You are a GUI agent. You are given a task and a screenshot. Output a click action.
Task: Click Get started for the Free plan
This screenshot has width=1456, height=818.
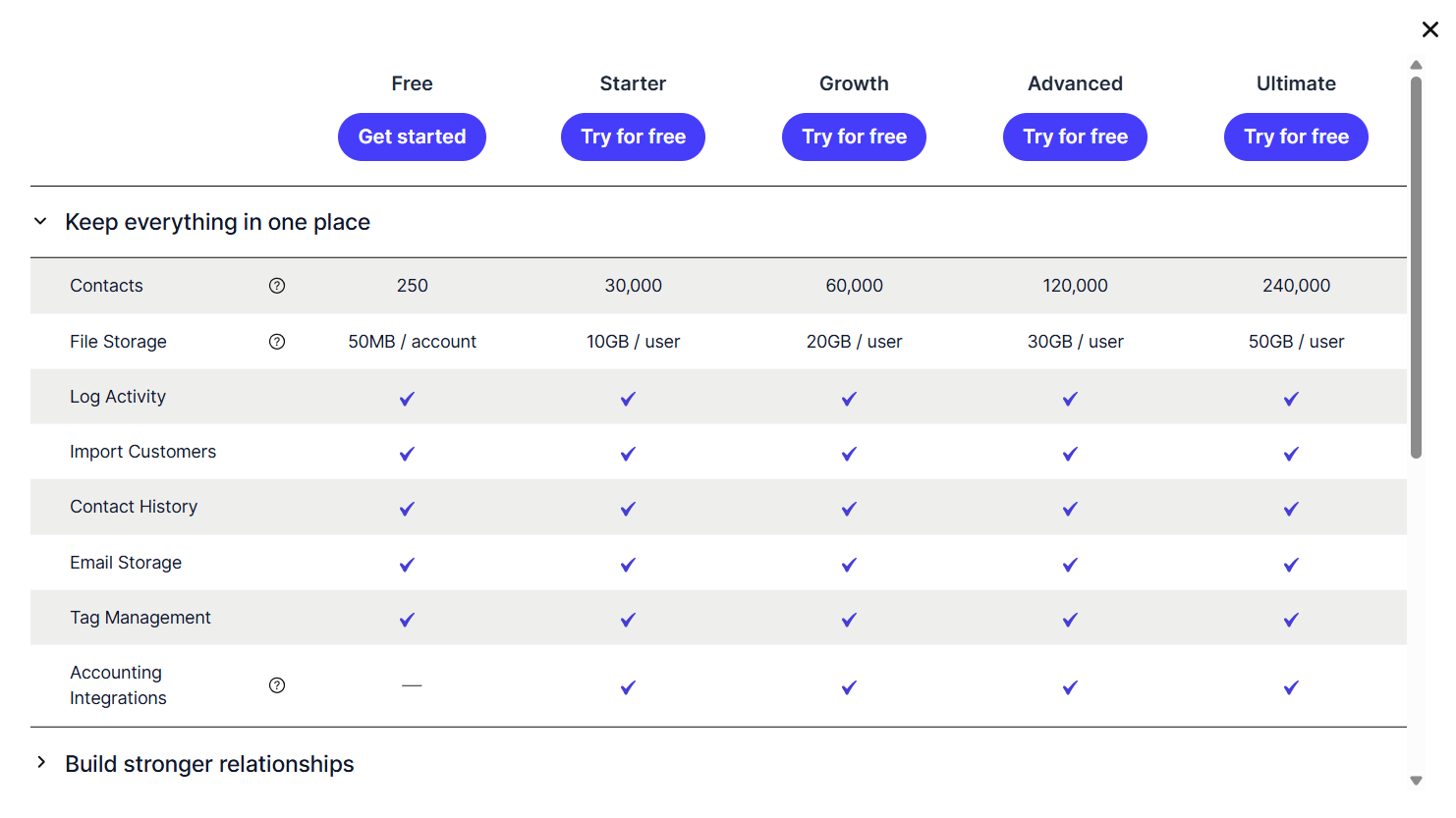412,136
